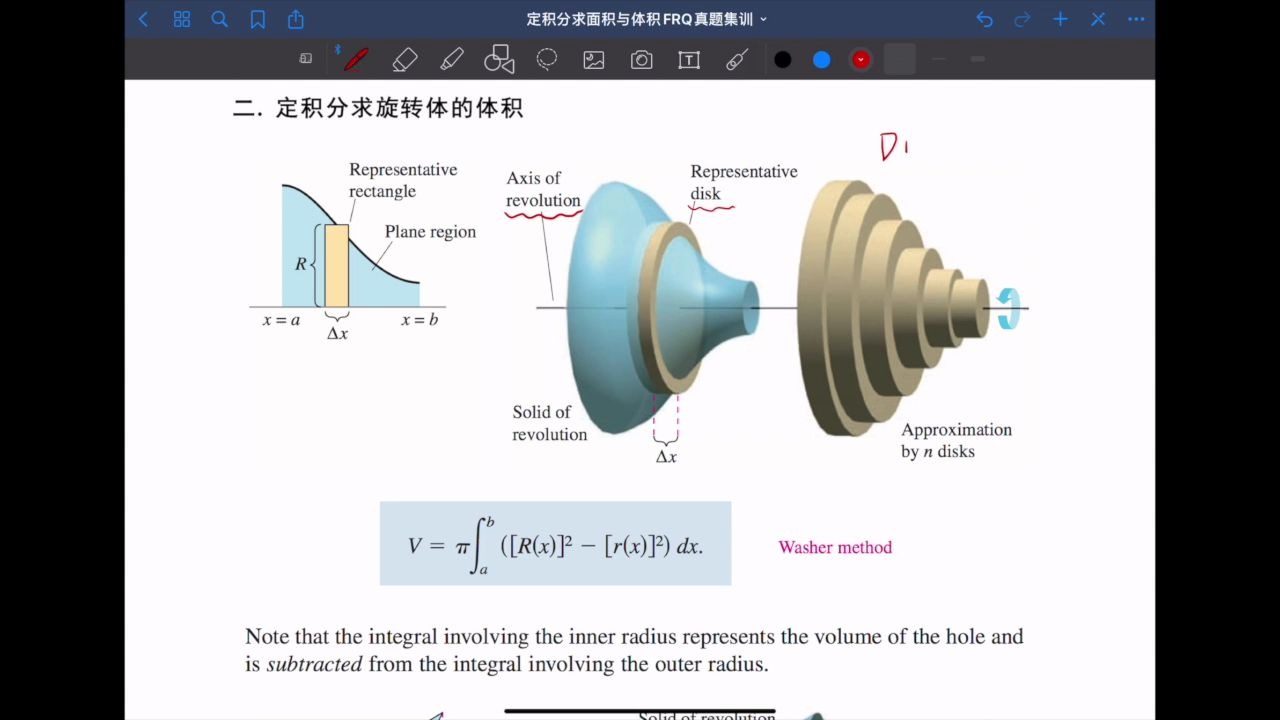Click the cyan rotation arrow on disks
1280x720 pixels.
1009,308
